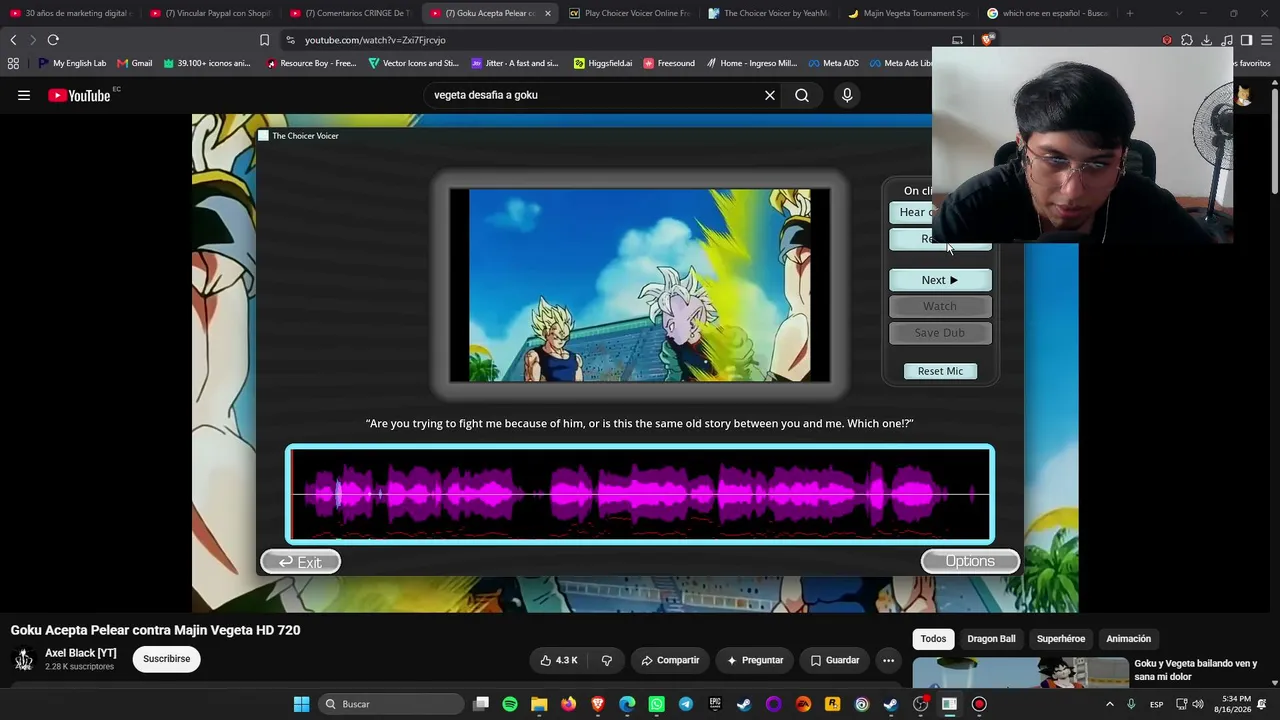Show hidden system tray icons chevron

[x=1109, y=704]
